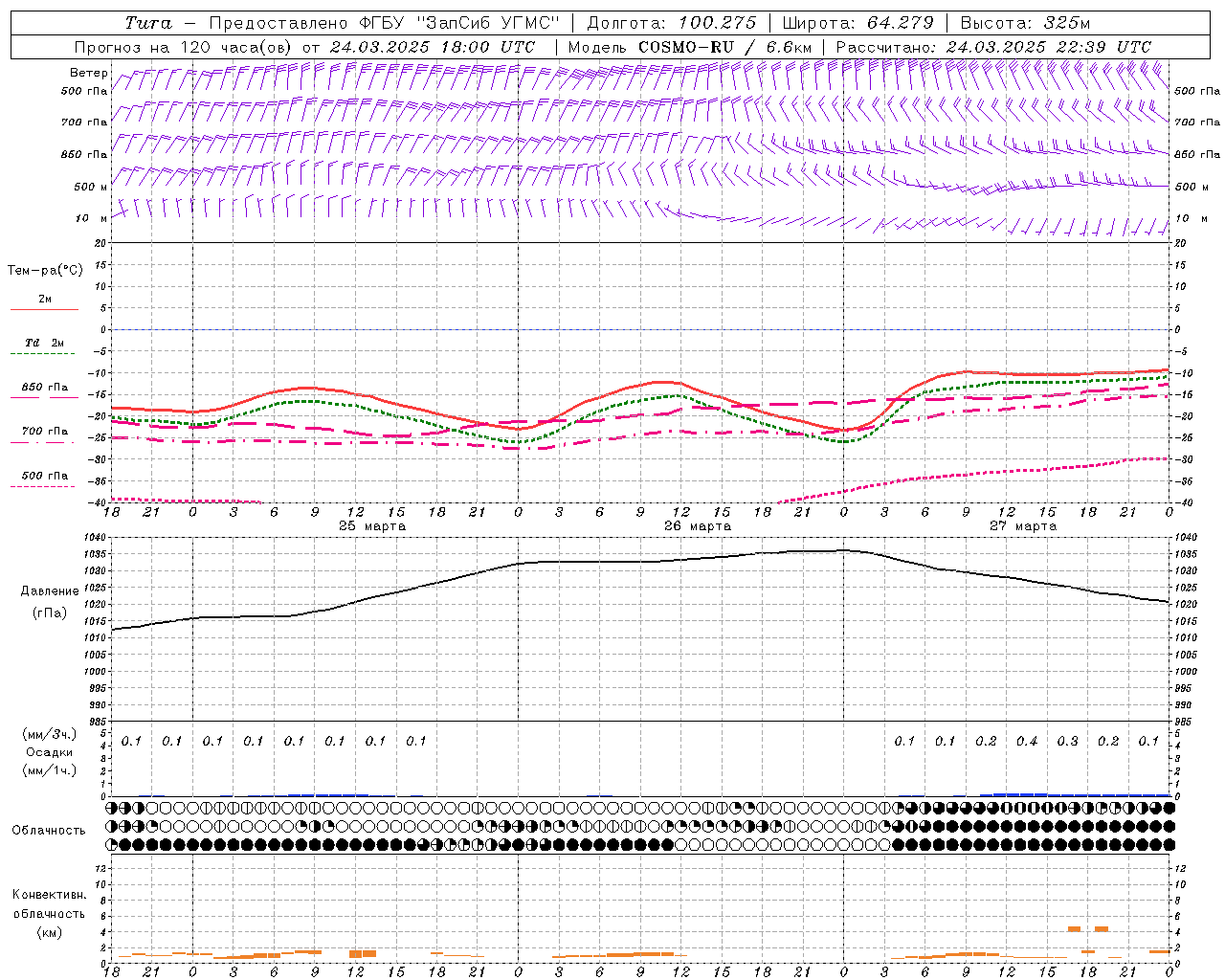Click "Прогноз на 120 часа(ов)" forecast text
1225x980 pixels.
pos(185,47)
